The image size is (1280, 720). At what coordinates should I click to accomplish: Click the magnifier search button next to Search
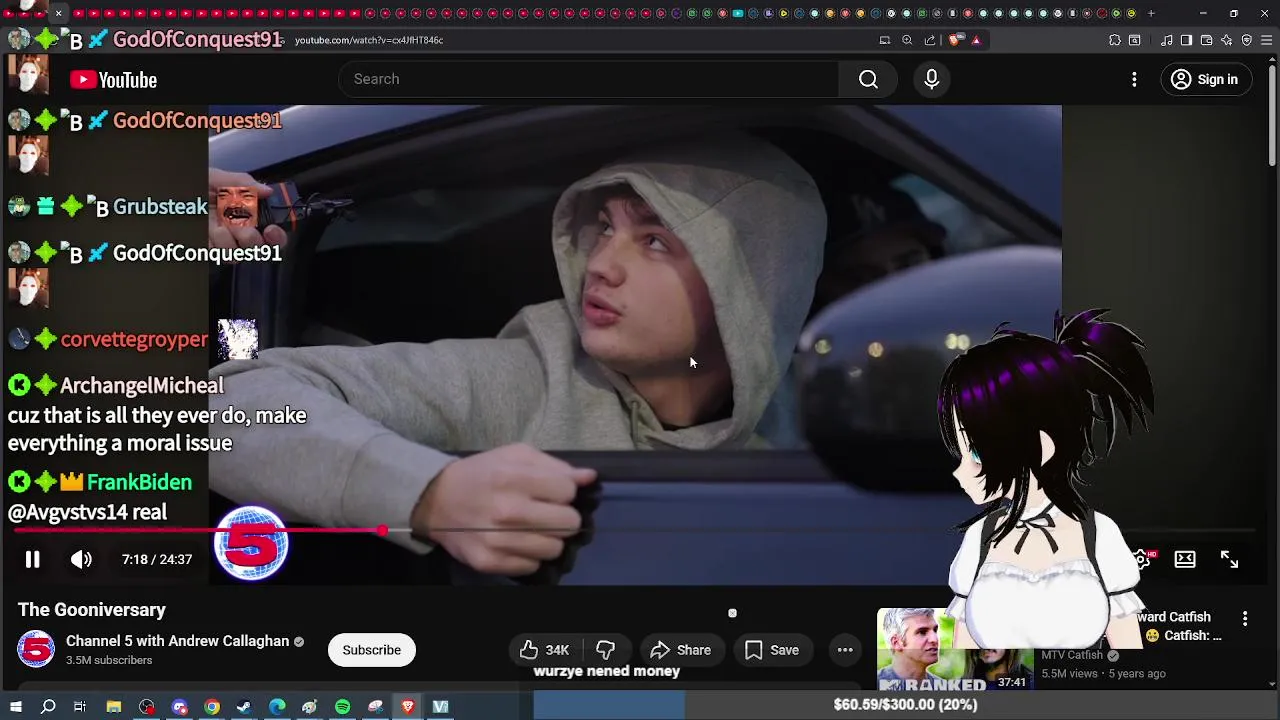tap(868, 79)
